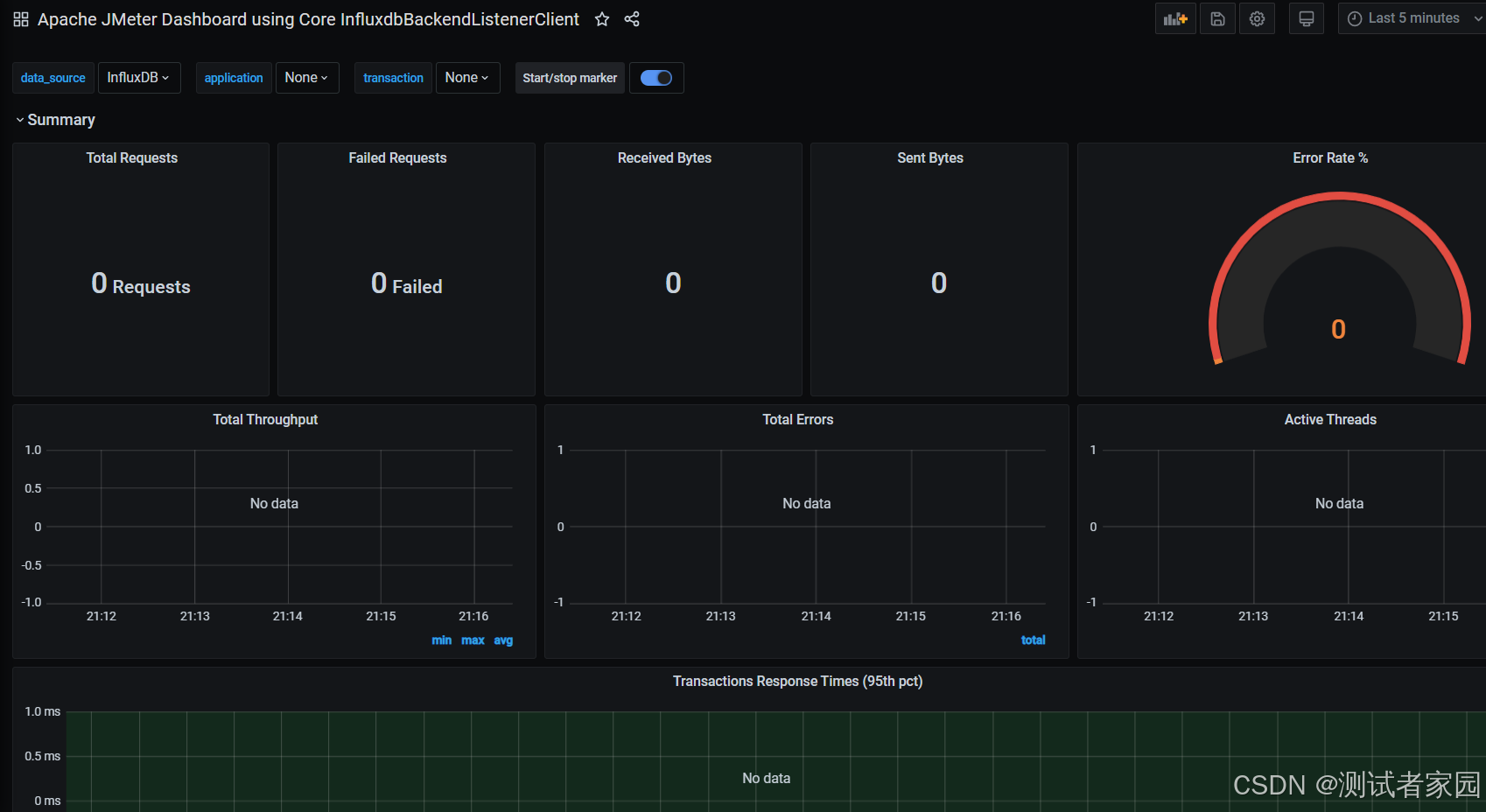1486x812 pixels.
Task: Toggle the total legend series
Action: tap(1034, 640)
